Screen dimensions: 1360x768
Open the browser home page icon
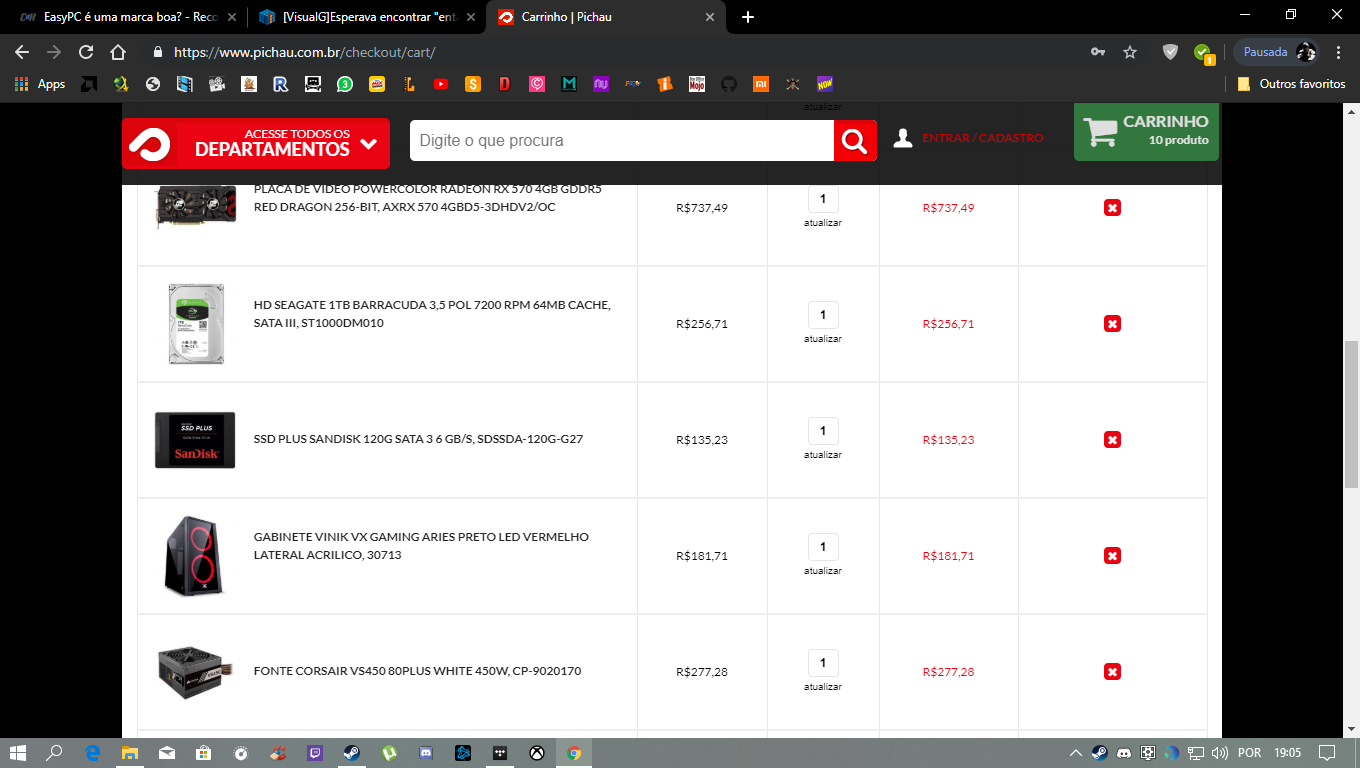click(118, 52)
